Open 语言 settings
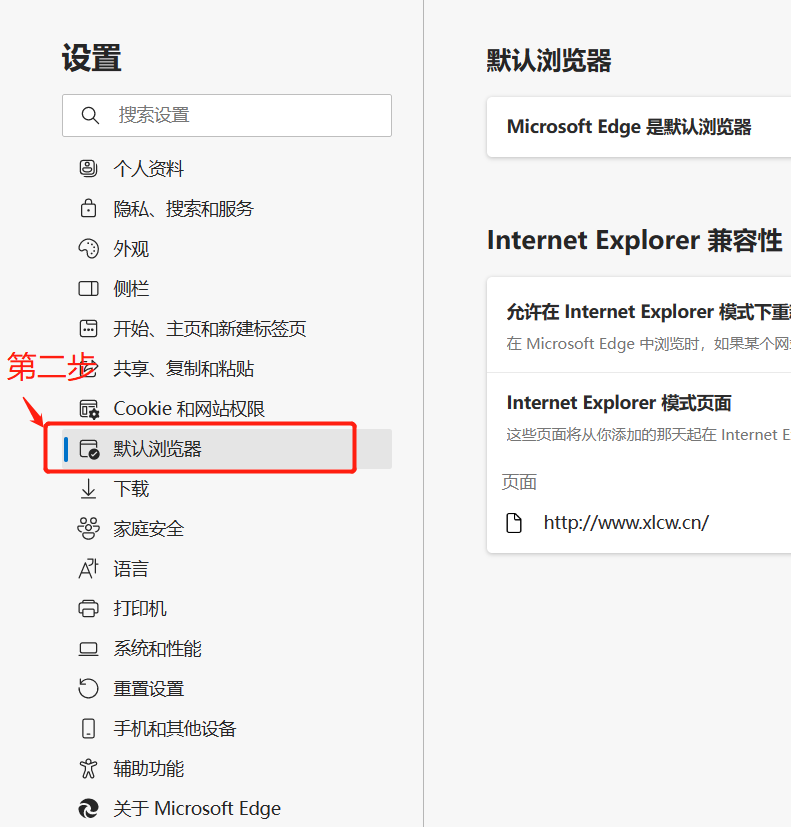 pyautogui.click(x=227, y=569)
